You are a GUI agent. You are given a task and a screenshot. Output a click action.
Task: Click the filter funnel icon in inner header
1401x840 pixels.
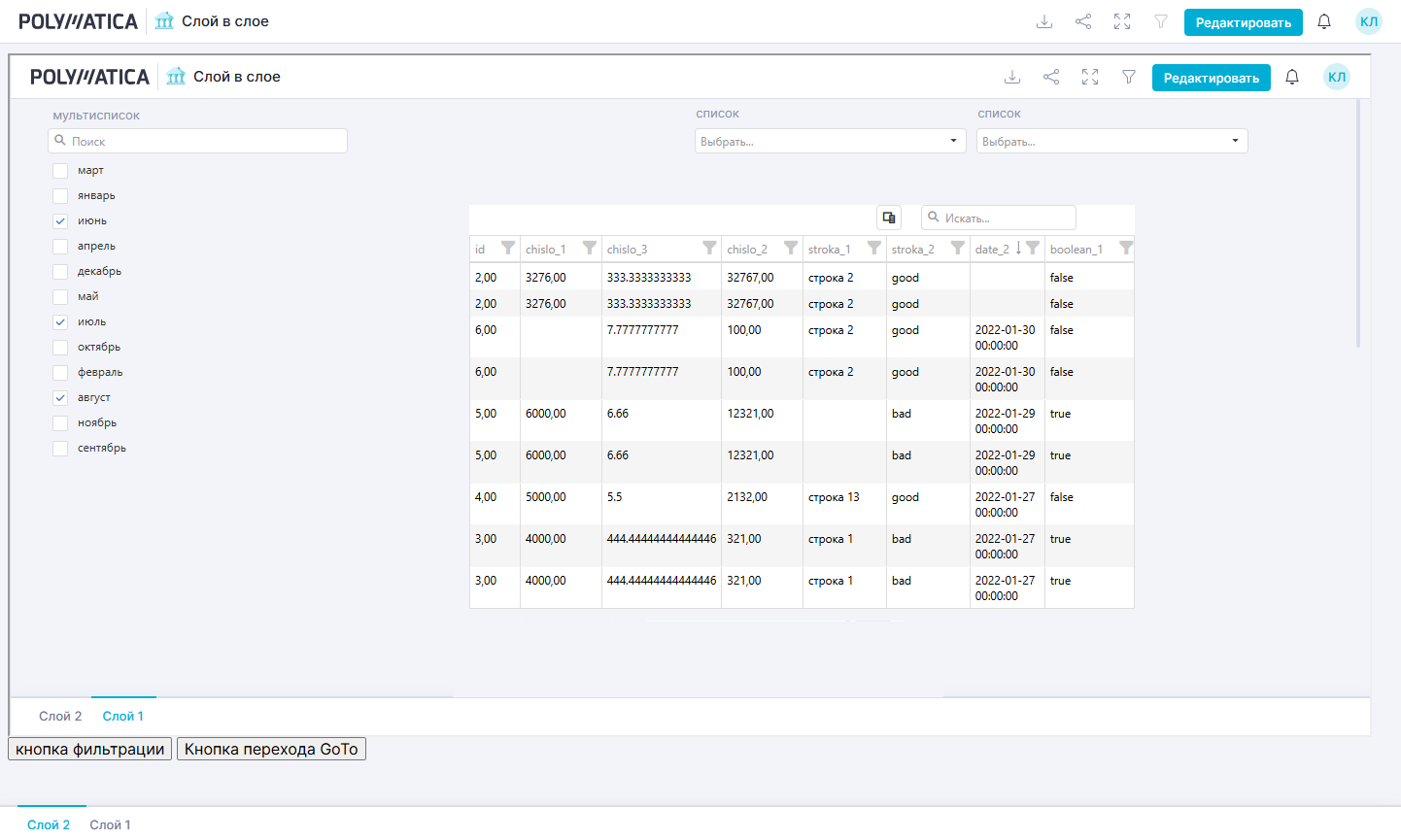coord(1129,77)
